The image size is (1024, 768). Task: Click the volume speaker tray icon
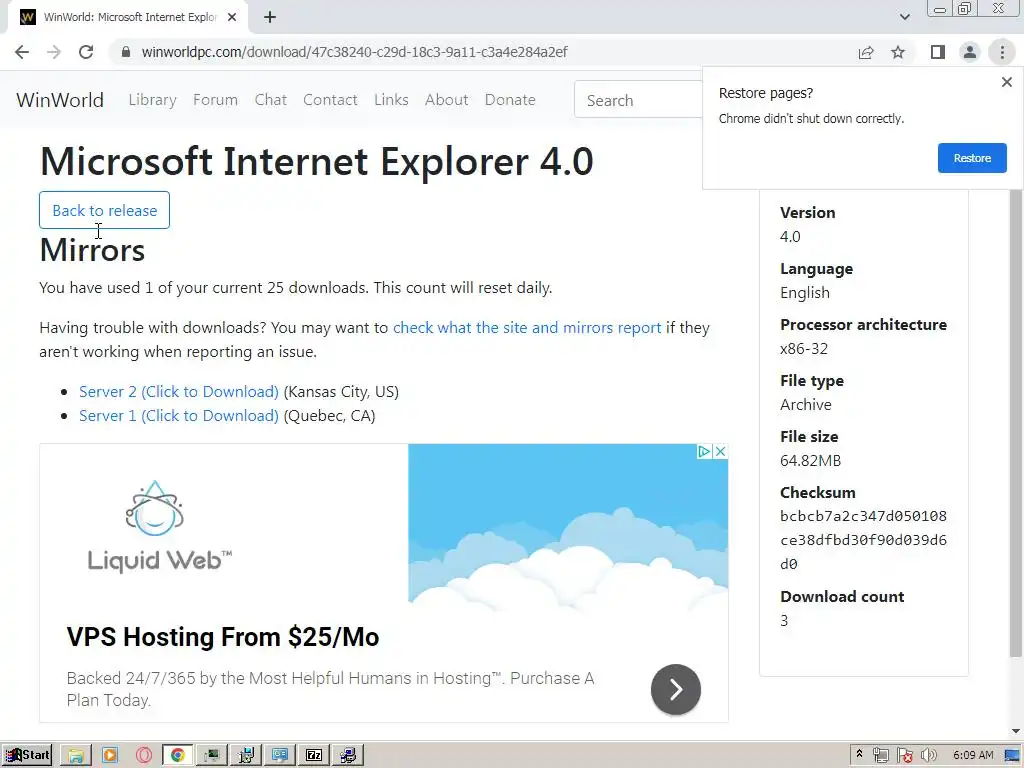click(929, 756)
